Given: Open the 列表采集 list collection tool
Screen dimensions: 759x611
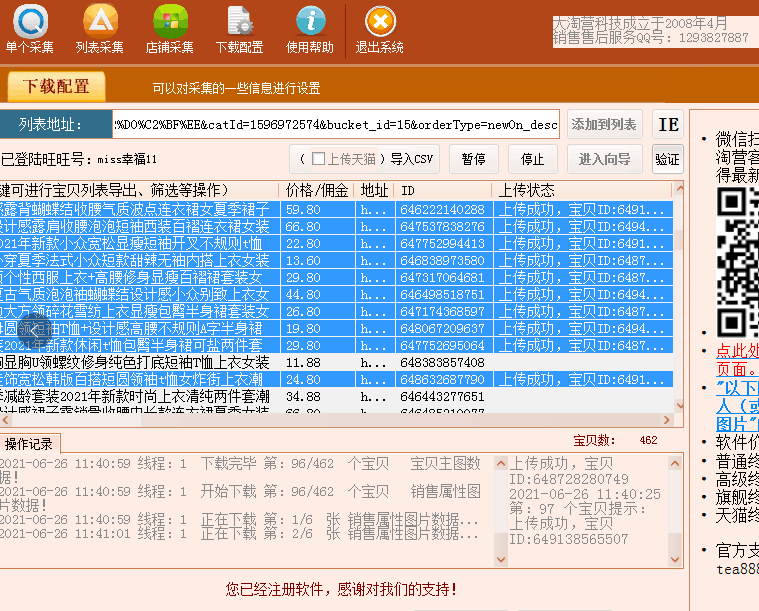Looking at the screenshot, I should point(100,30).
